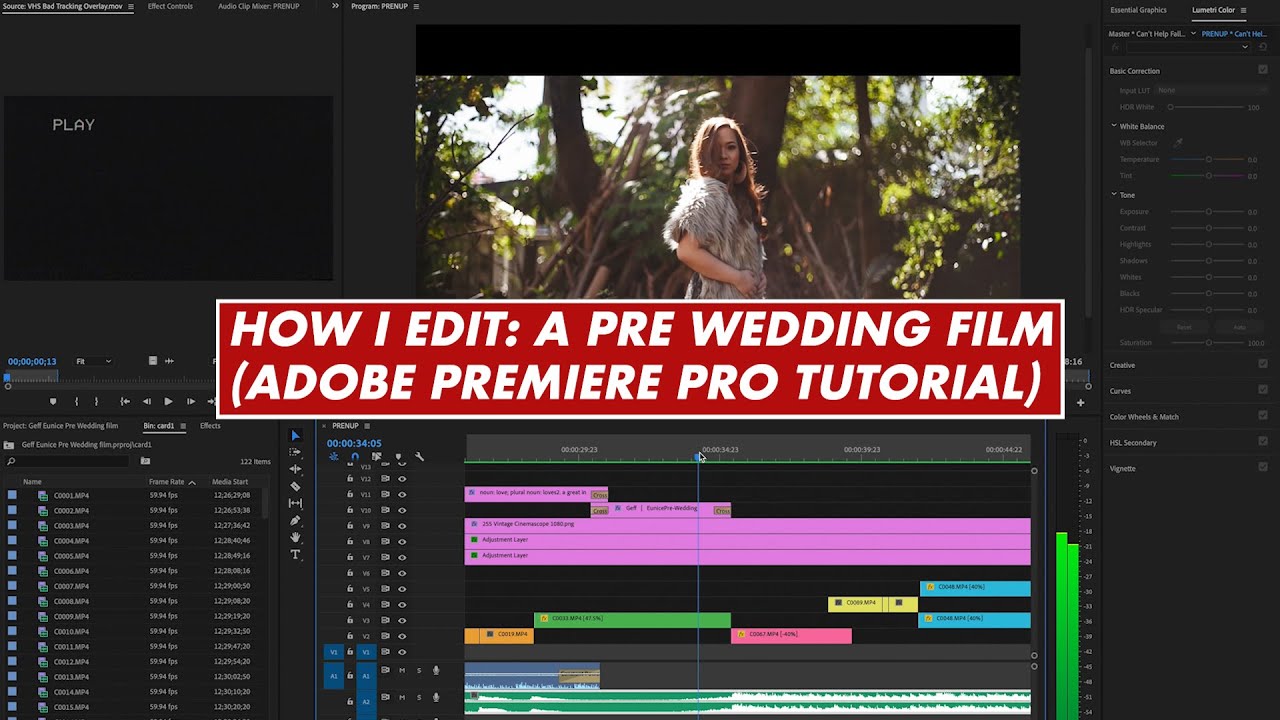
Task: Collapse the White Balance section
Action: pyautogui.click(x=1114, y=126)
